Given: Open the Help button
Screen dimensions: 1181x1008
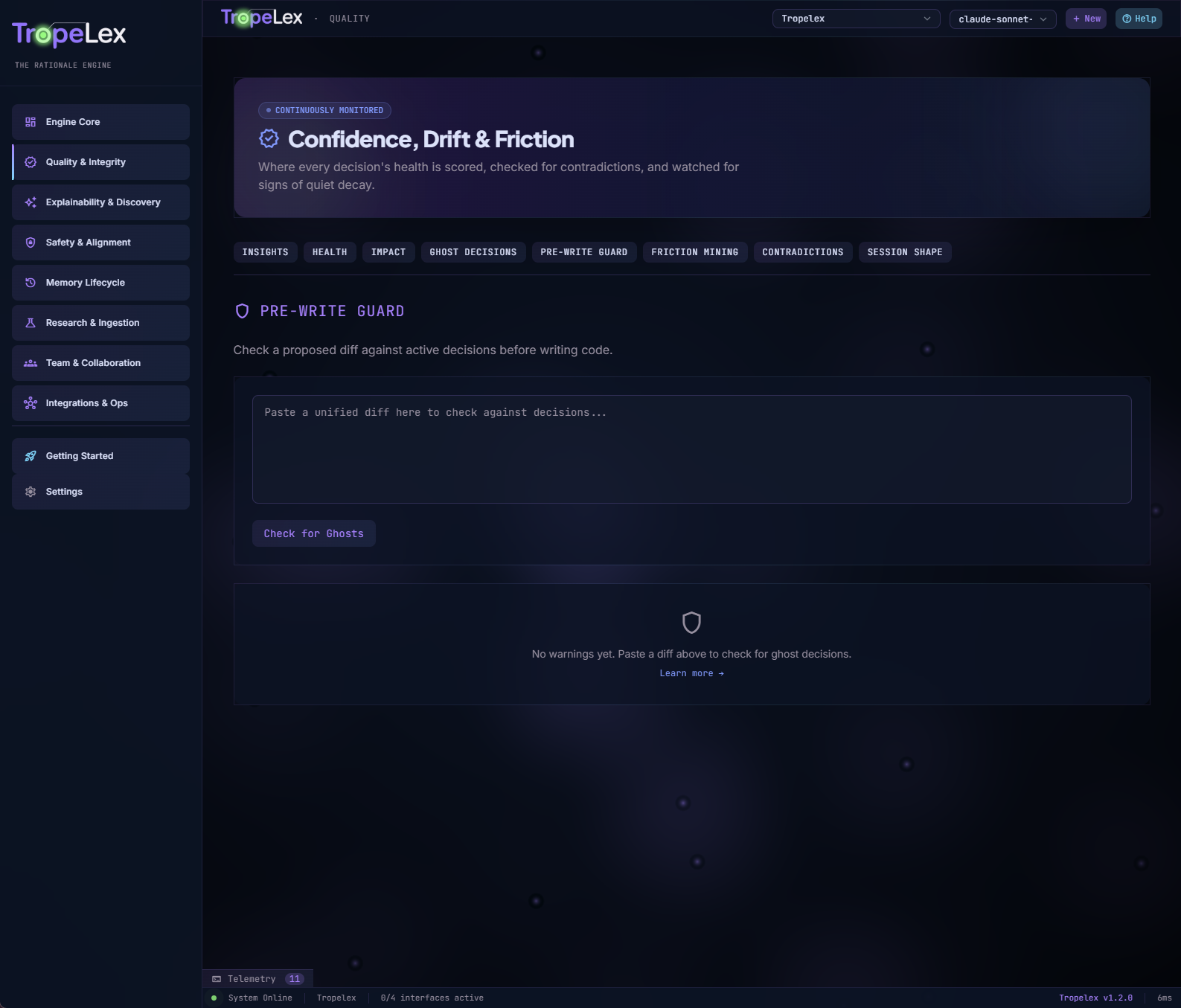Looking at the screenshot, I should pyautogui.click(x=1139, y=19).
